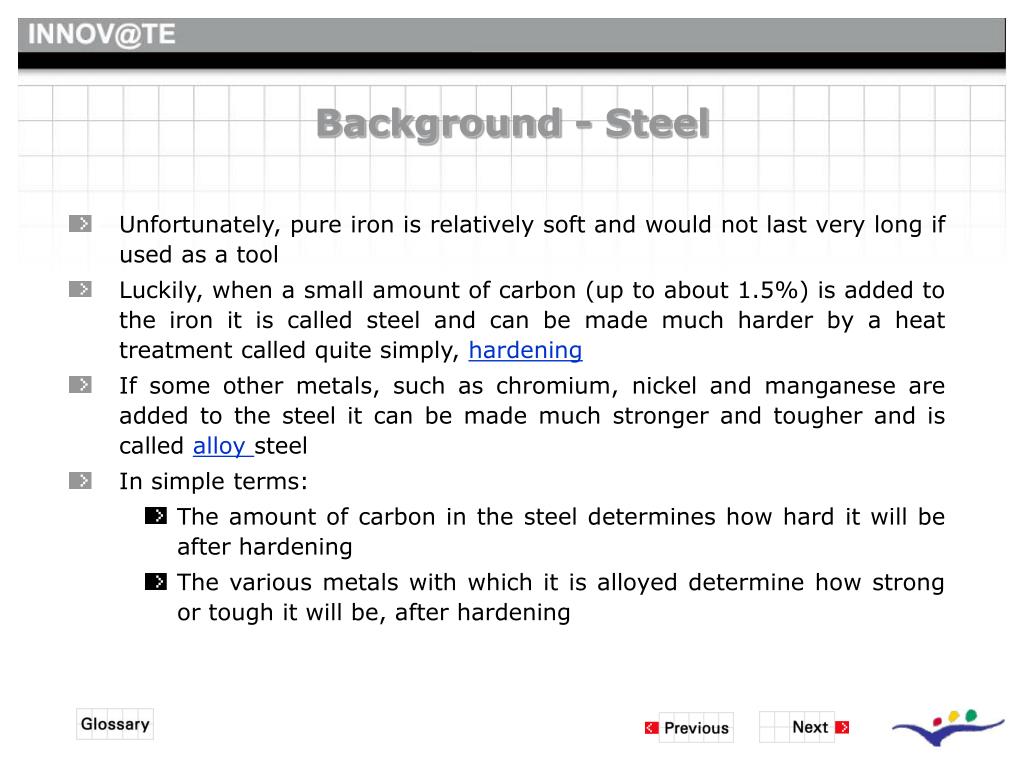Screen dimensions: 1024x768
Task: Open the Glossary button
Action: click(115, 724)
